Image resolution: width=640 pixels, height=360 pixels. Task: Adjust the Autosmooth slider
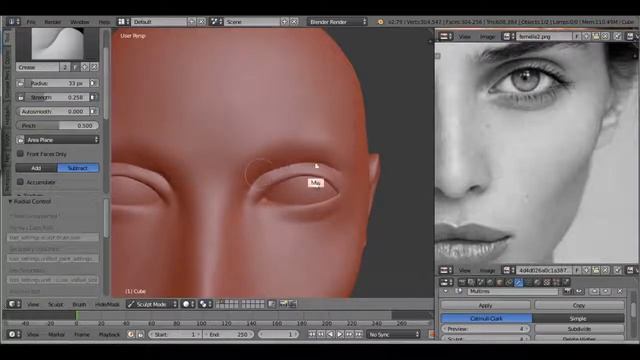click(x=53, y=111)
